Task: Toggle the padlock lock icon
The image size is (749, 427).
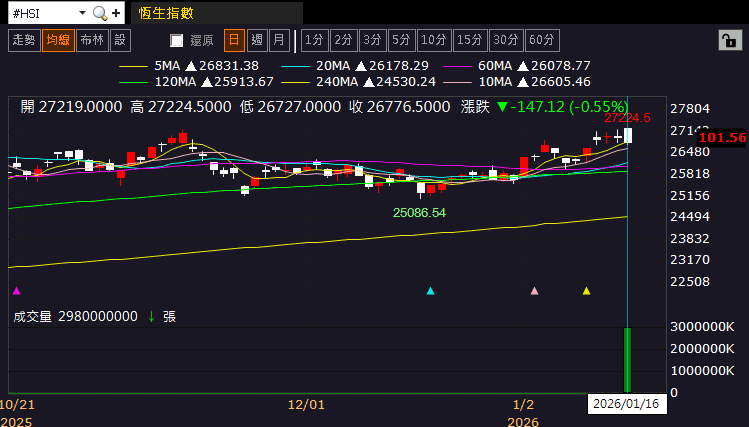Action: pos(730,41)
